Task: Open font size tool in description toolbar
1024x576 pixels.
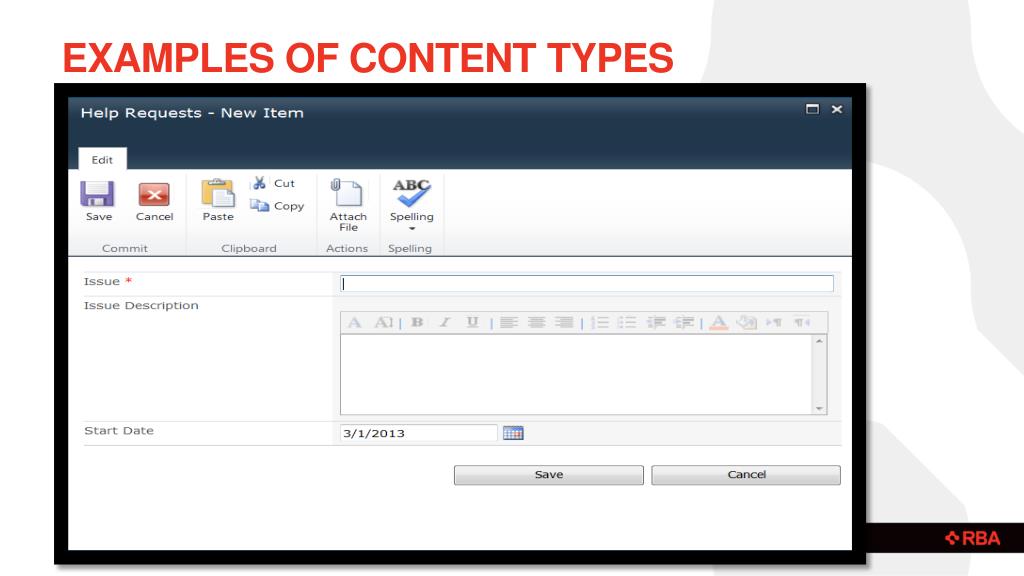Action: pos(383,322)
